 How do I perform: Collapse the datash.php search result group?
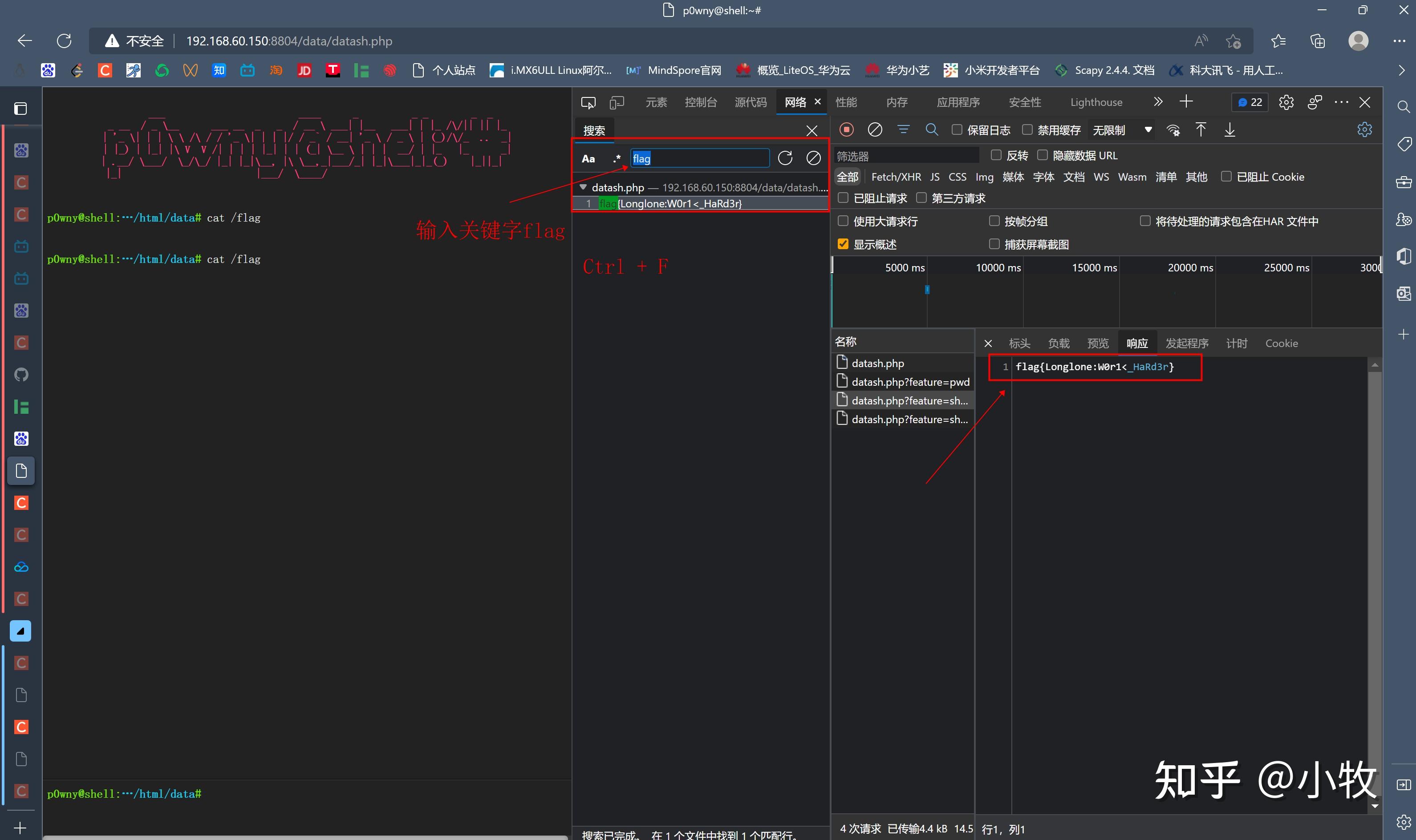tap(583, 187)
